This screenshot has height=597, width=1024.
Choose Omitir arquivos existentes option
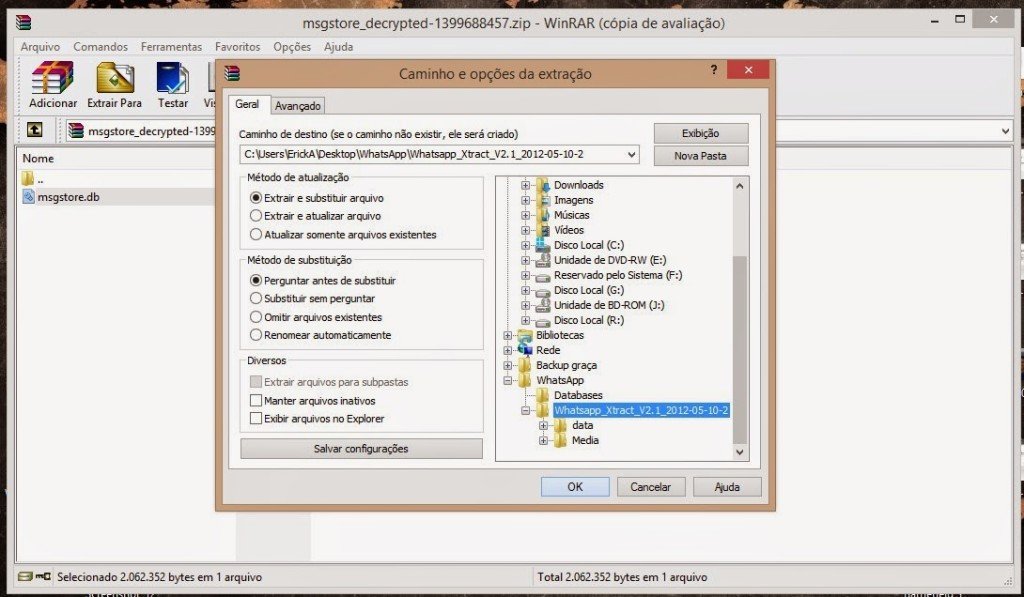pos(256,317)
